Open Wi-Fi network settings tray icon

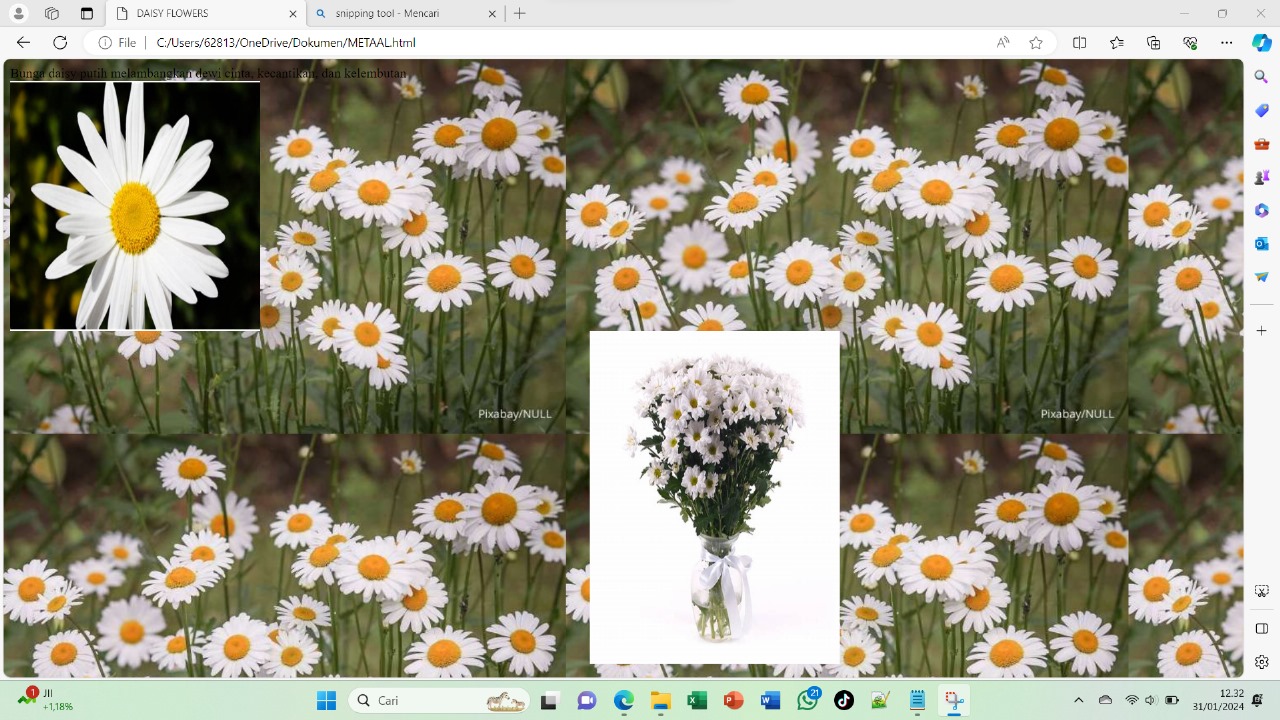coord(1132,700)
